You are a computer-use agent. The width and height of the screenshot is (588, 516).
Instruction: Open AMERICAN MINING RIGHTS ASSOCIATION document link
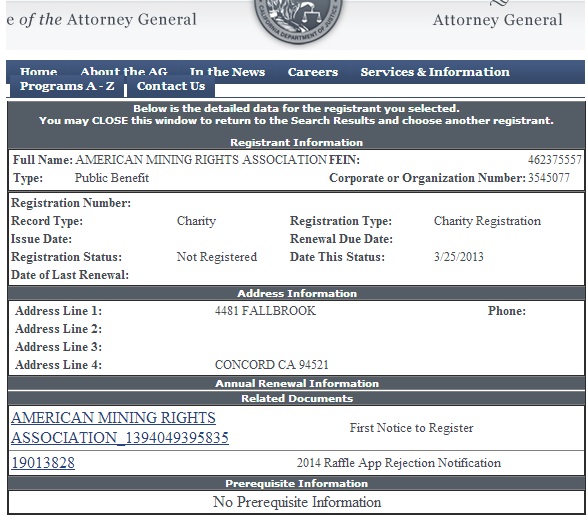tap(120, 428)
